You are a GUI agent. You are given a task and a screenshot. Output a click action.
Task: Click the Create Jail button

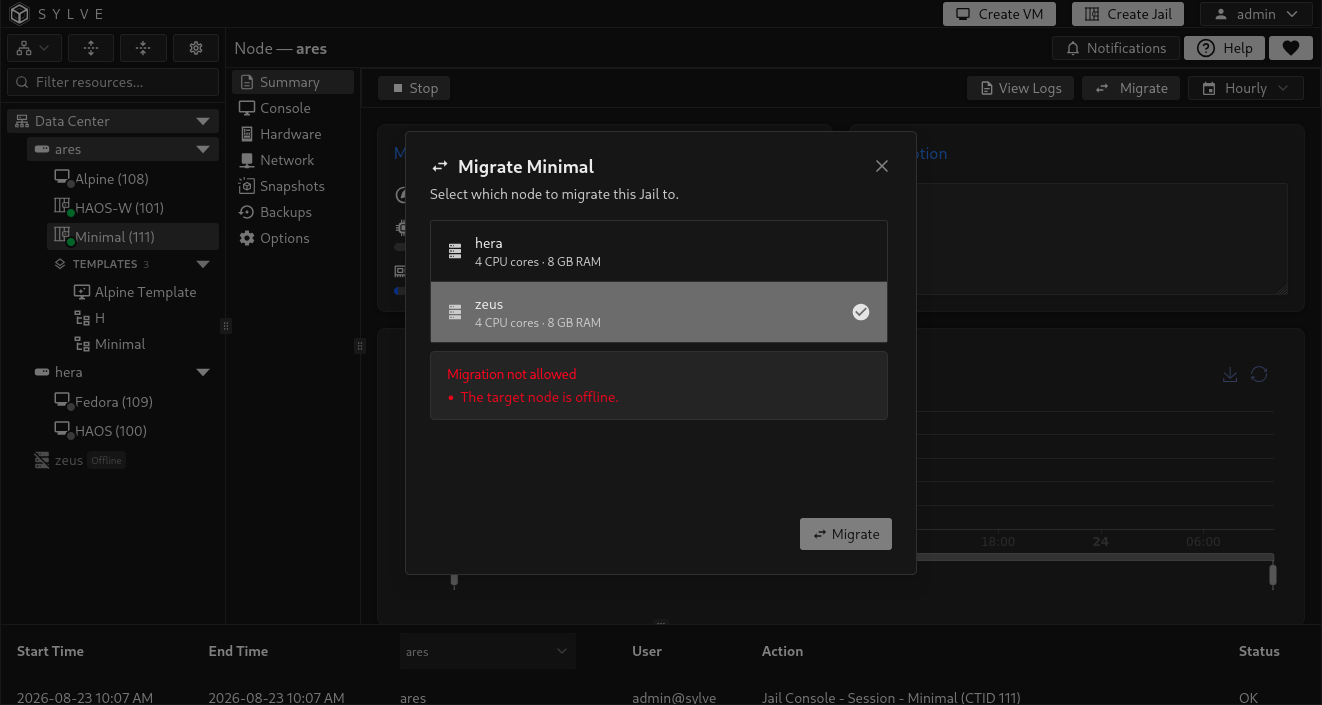pos(1128,14)
